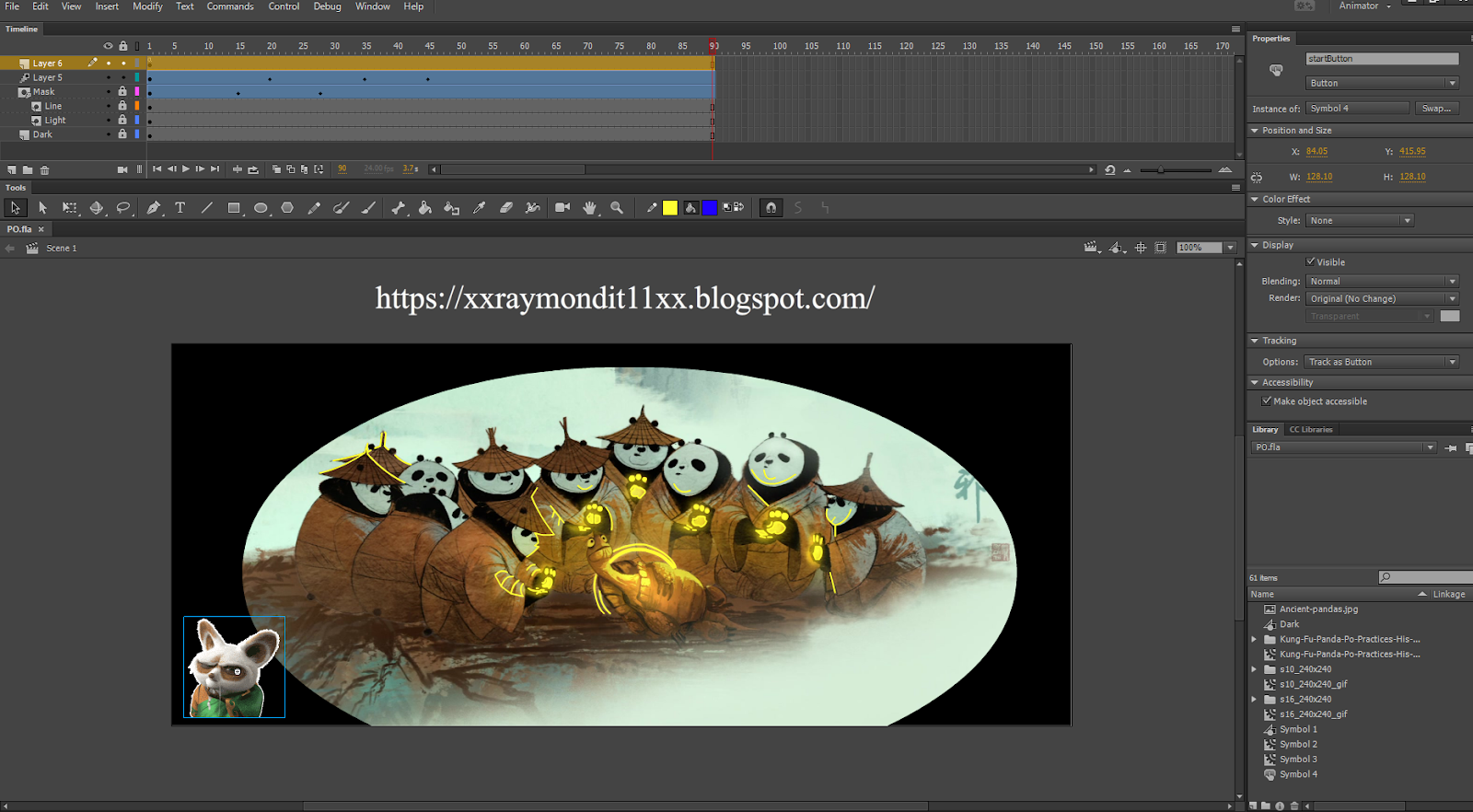
Task: Select the Selection arrow tool
Action: 15,208
